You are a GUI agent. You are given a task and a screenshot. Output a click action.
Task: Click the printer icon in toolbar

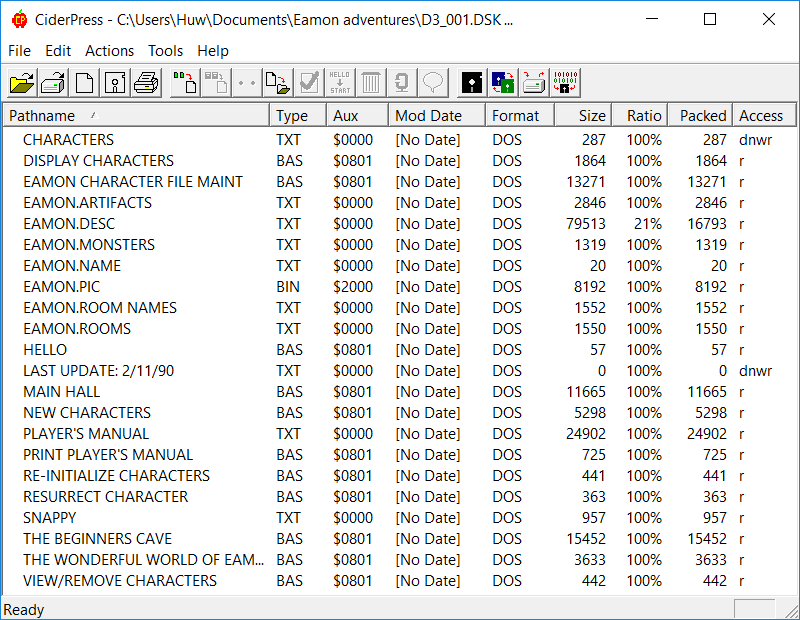tap(146, 82)
